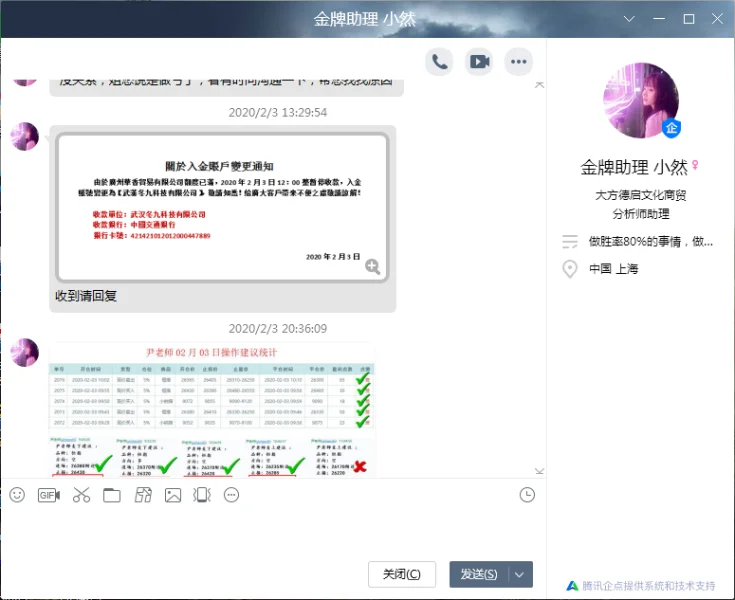This screenshot has height=600, width=735.
Task: Expand the send options dropdown arrow
Action: click(x=519, y=575)
